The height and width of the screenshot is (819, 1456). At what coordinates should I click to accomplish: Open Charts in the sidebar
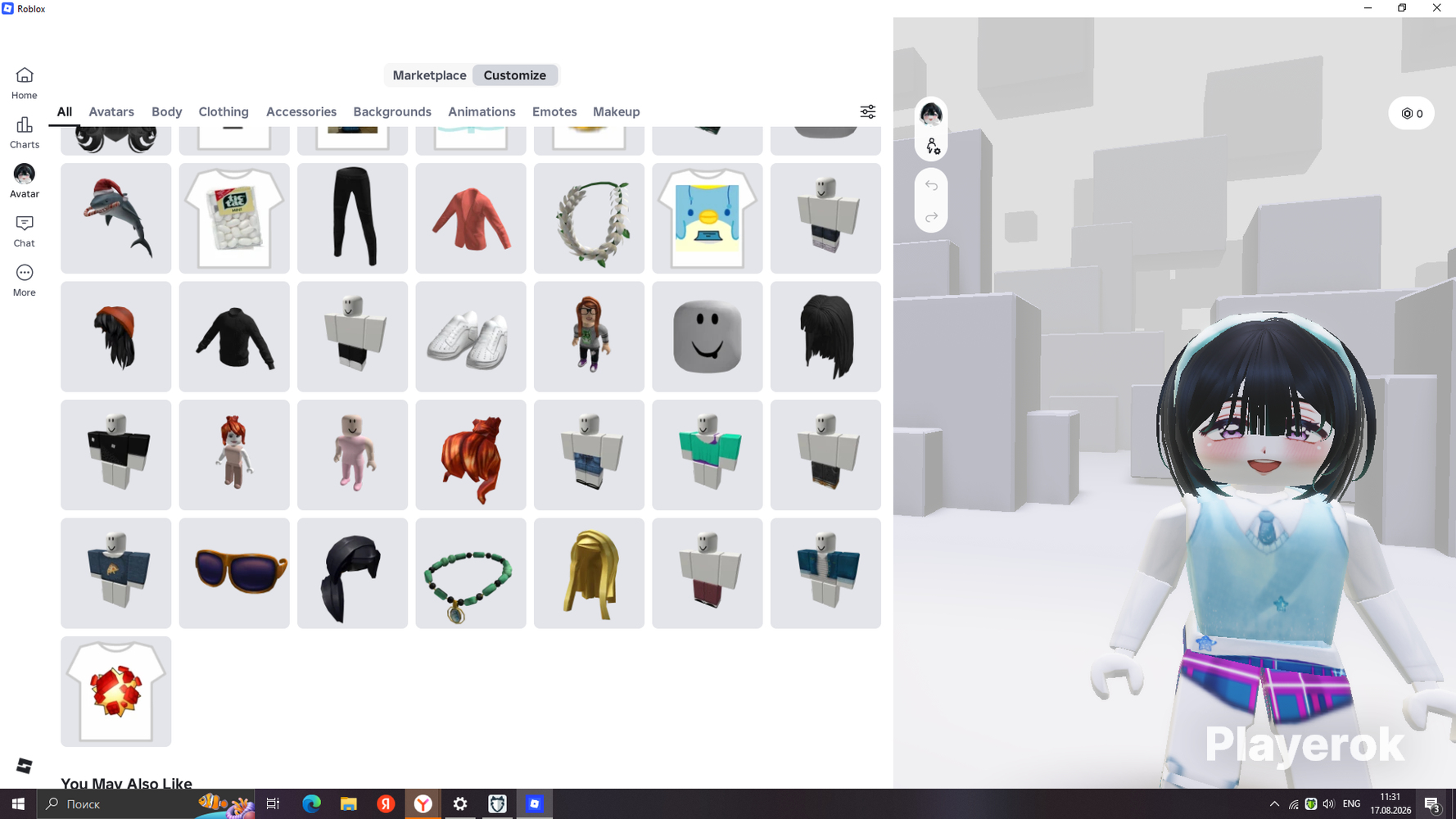tap(25, 133)
